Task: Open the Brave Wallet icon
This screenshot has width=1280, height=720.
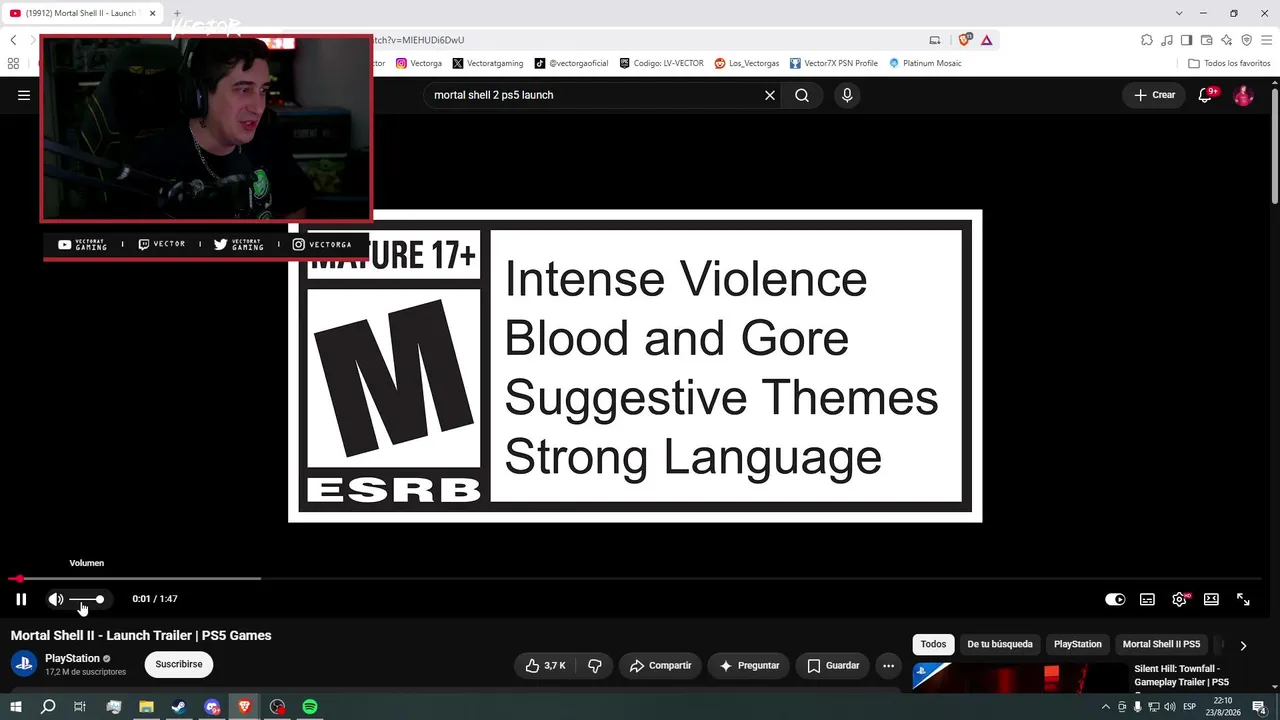Action: click(1207, 40)
